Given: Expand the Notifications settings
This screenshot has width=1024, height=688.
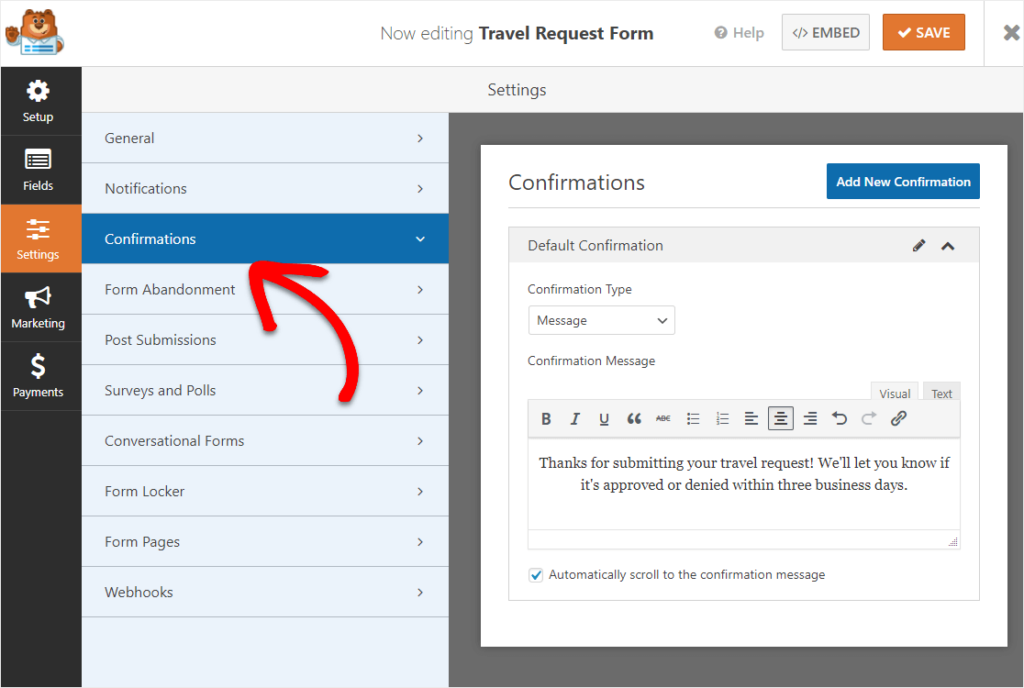Looking at the screenshot, I should tap(264, 188).
